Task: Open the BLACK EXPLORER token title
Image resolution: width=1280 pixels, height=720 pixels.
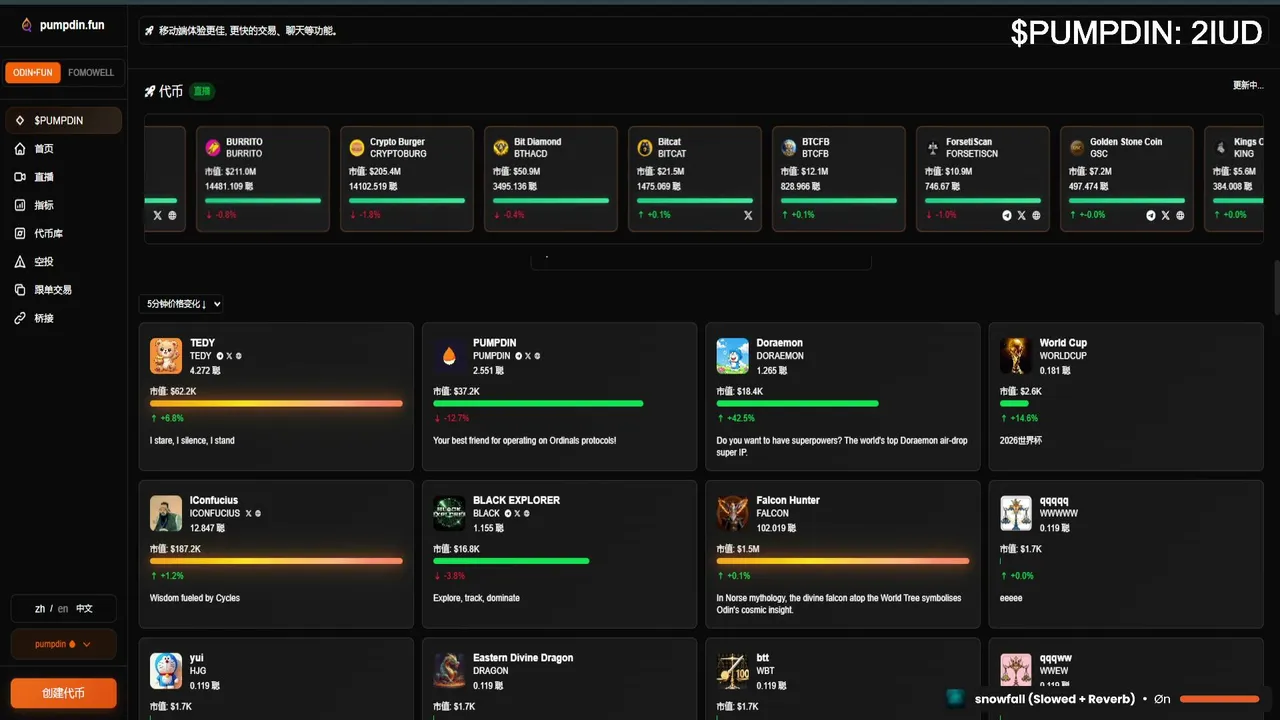Action: point(516,500)
